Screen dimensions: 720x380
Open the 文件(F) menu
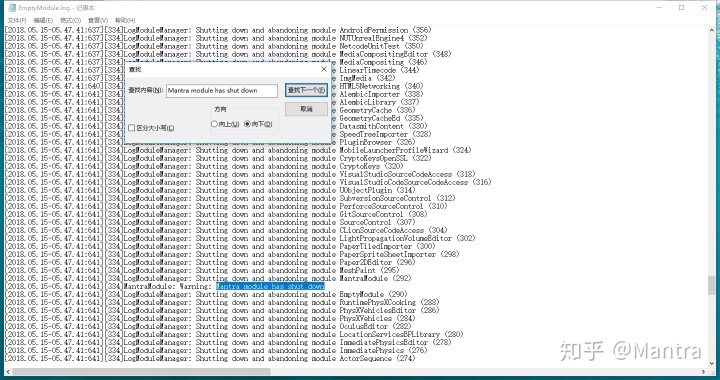click(x=17, y=20)
